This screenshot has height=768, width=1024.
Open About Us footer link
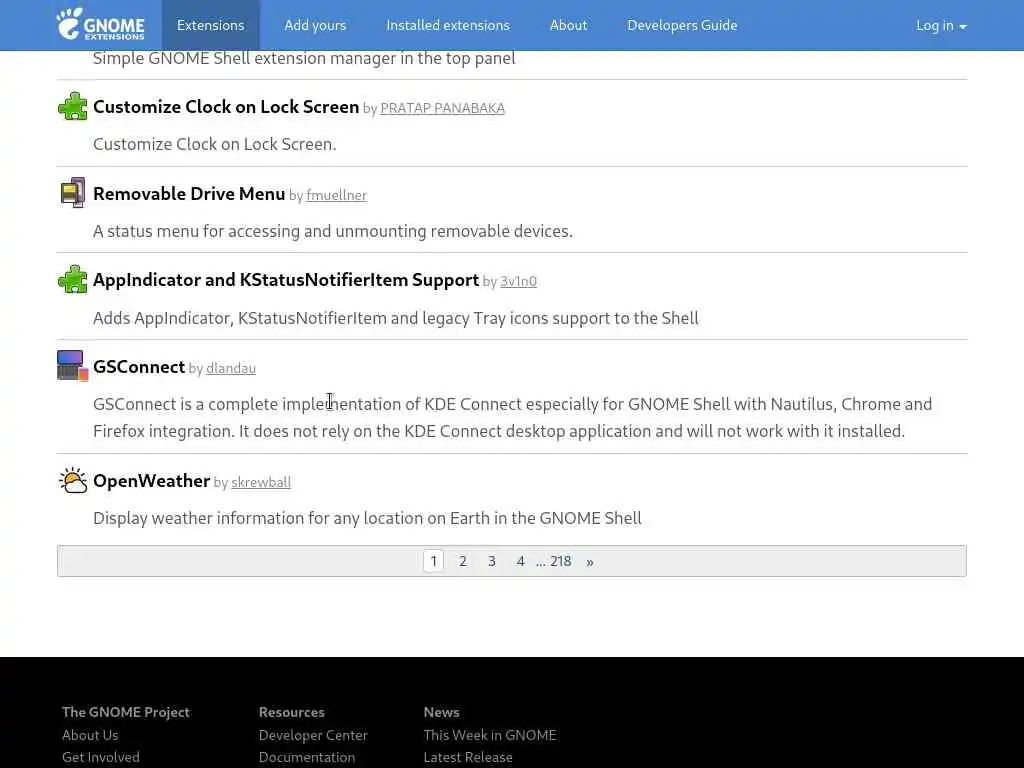(x=90, y=735)
